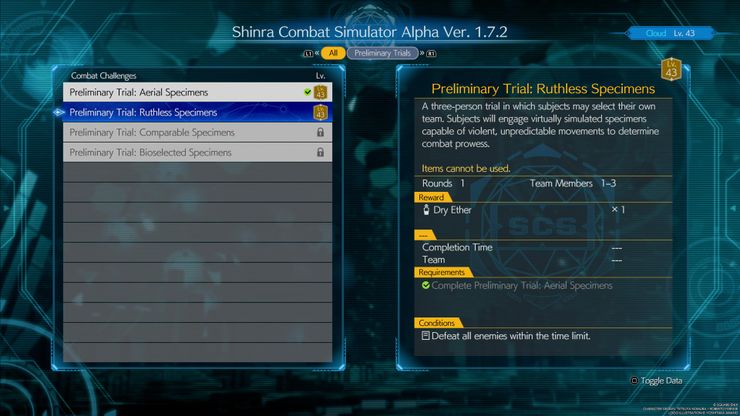Click the green checkmark on Aerial Specimens row

tap(308, 92)
